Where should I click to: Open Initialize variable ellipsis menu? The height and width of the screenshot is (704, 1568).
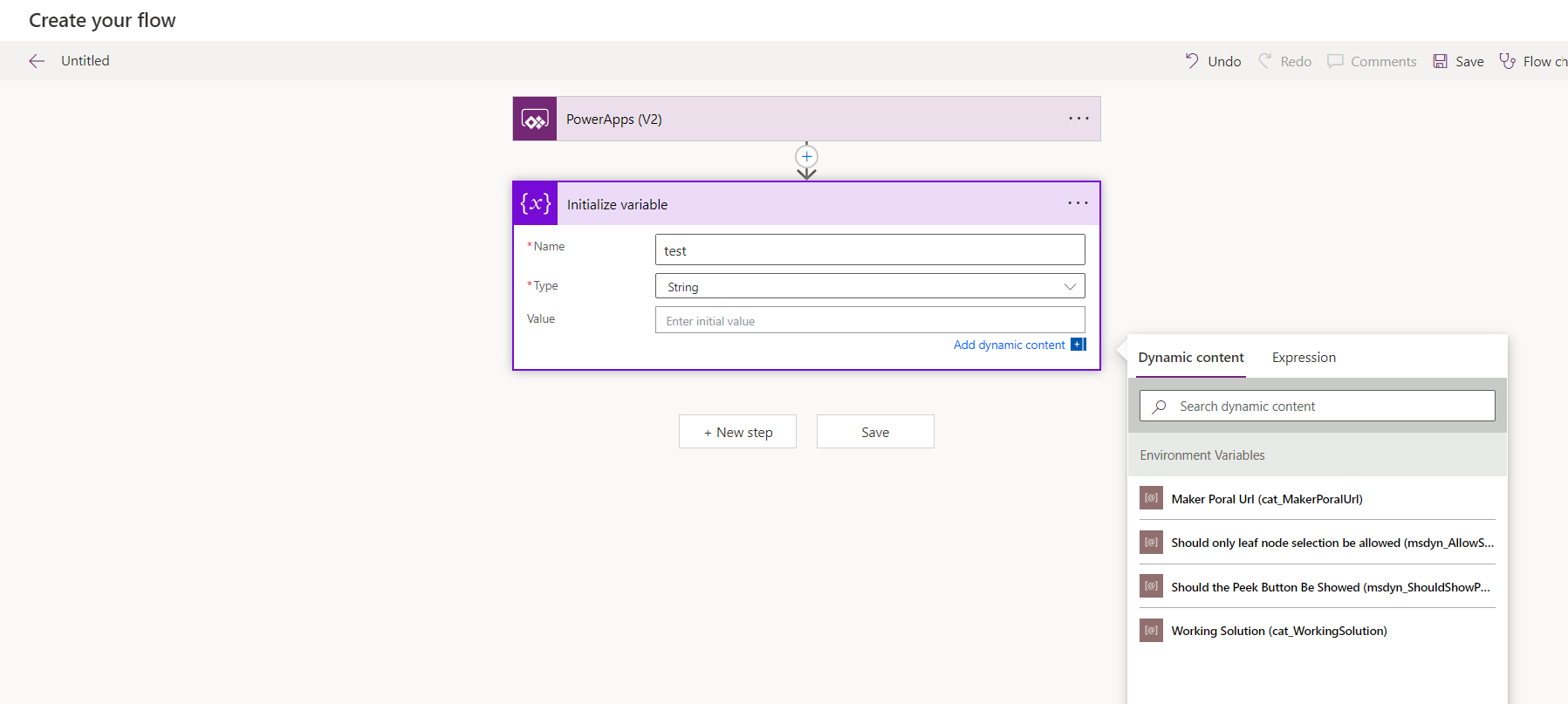(1078, 203)
